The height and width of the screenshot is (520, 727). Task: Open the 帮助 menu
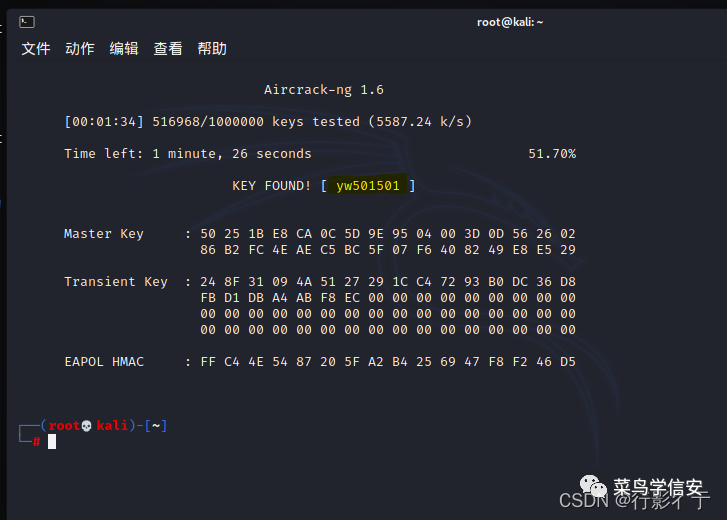212,49
